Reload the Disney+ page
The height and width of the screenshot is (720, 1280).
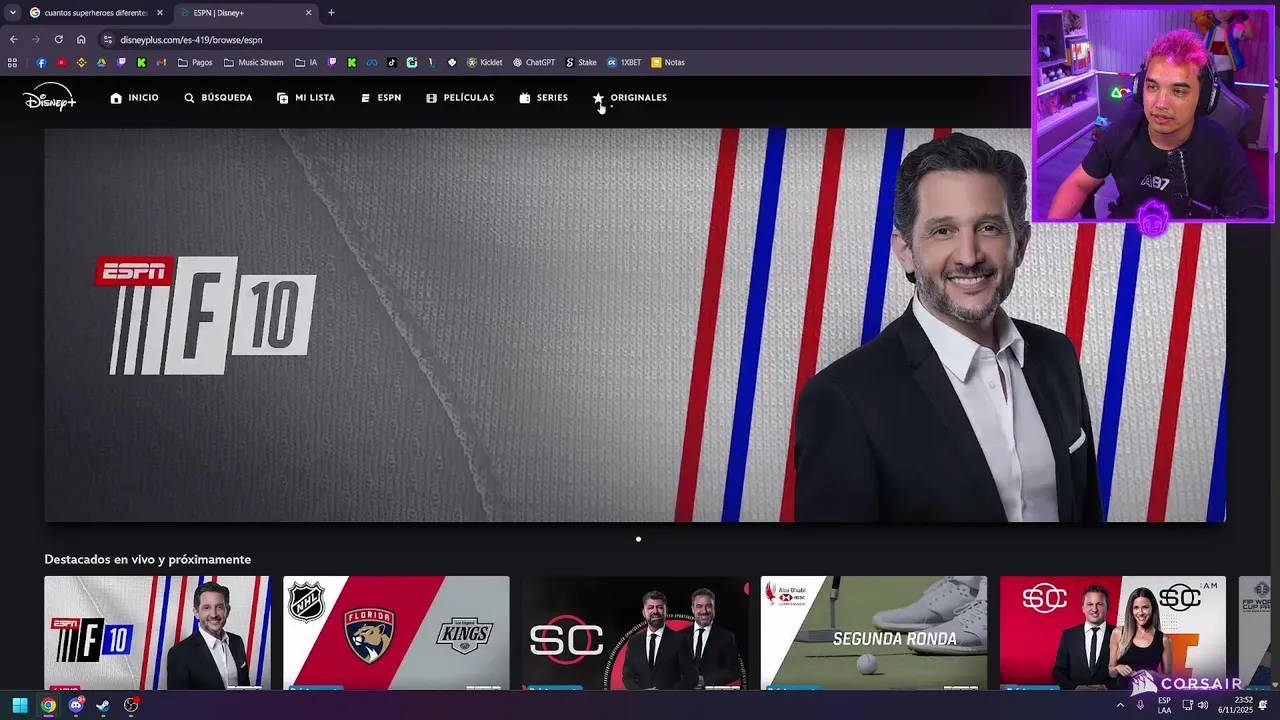[x=58, y=40]
